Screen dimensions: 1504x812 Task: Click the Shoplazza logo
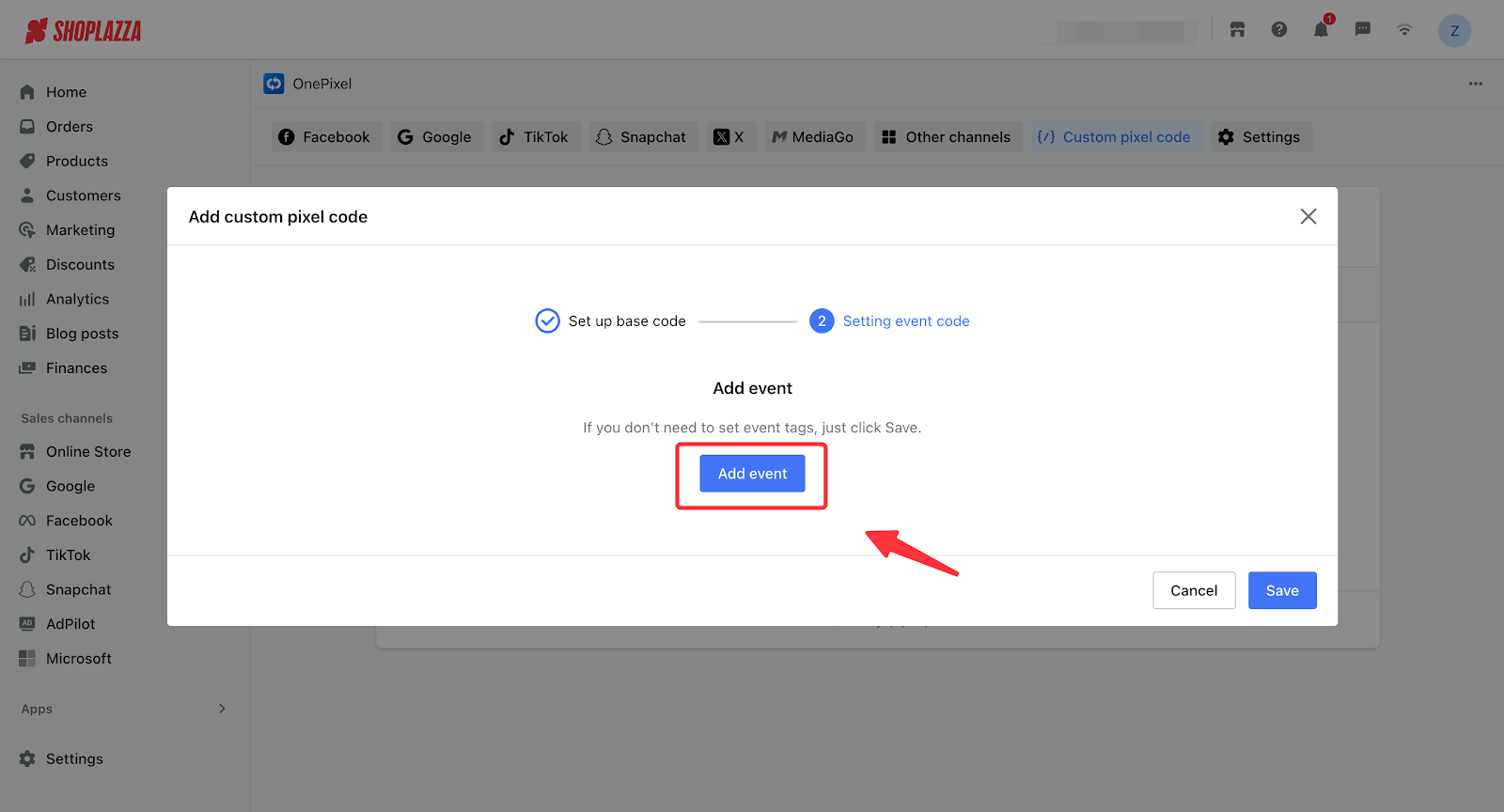[84, 31]
